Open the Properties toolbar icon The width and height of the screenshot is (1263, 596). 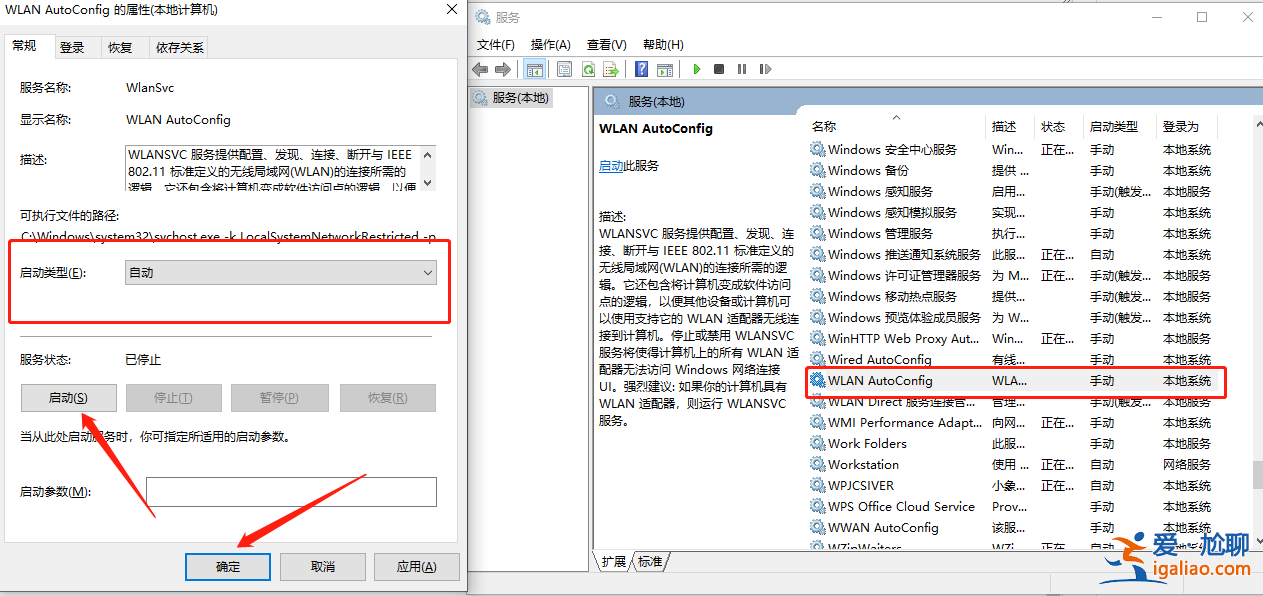click(x=564, y=69)
